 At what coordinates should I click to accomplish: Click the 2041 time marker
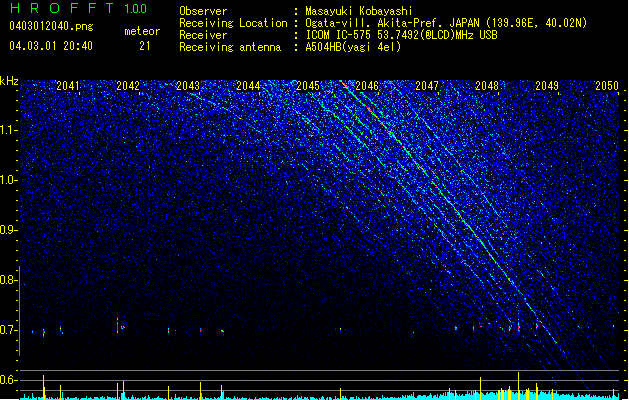point(68,85)
